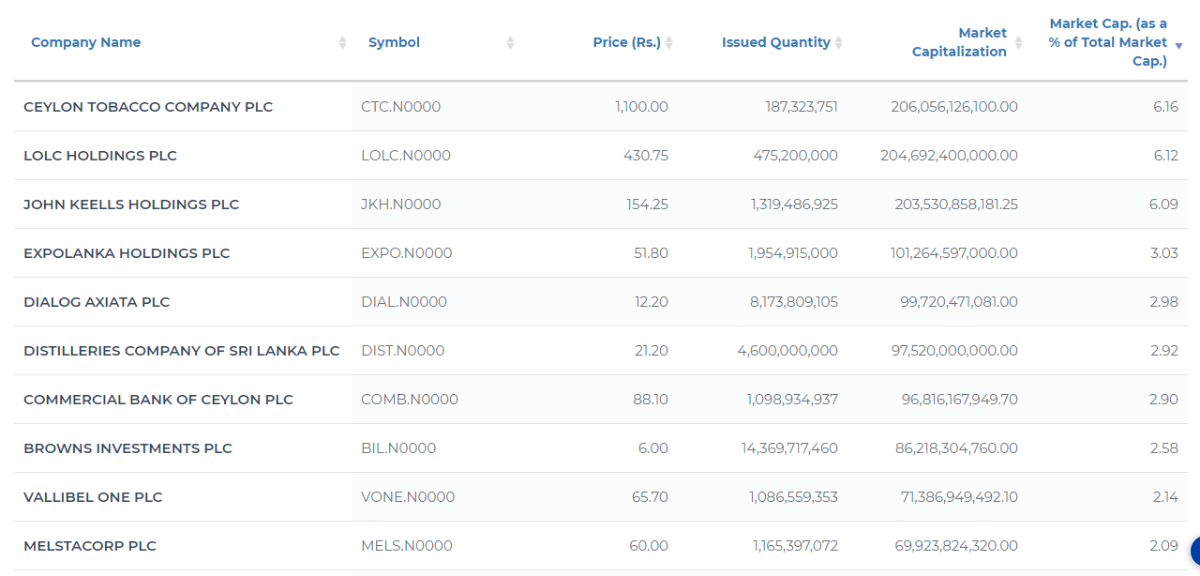Image resolution: width=1200 pixels, height=576 pixels.
Task: Click sort arrows beside Market Capitalization
Action: (x=1019, y=42)
